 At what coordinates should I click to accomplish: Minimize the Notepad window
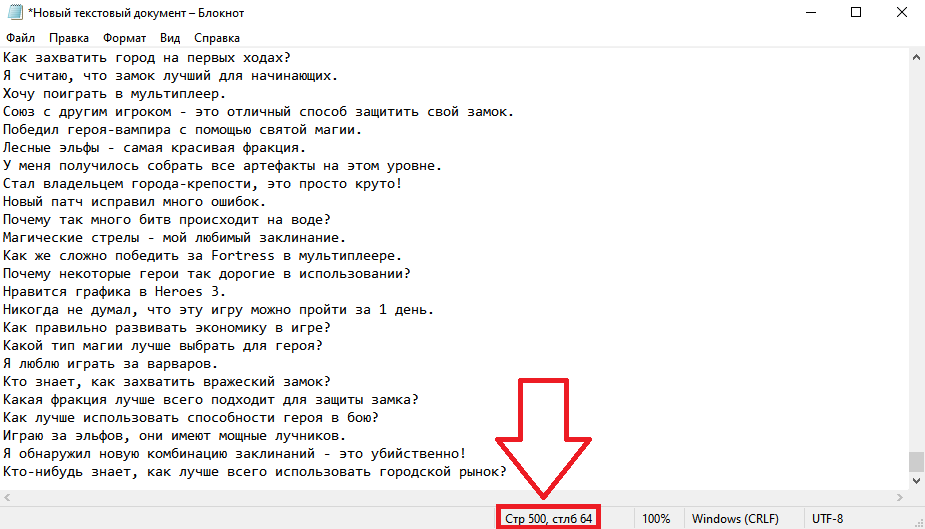[811, 12]
